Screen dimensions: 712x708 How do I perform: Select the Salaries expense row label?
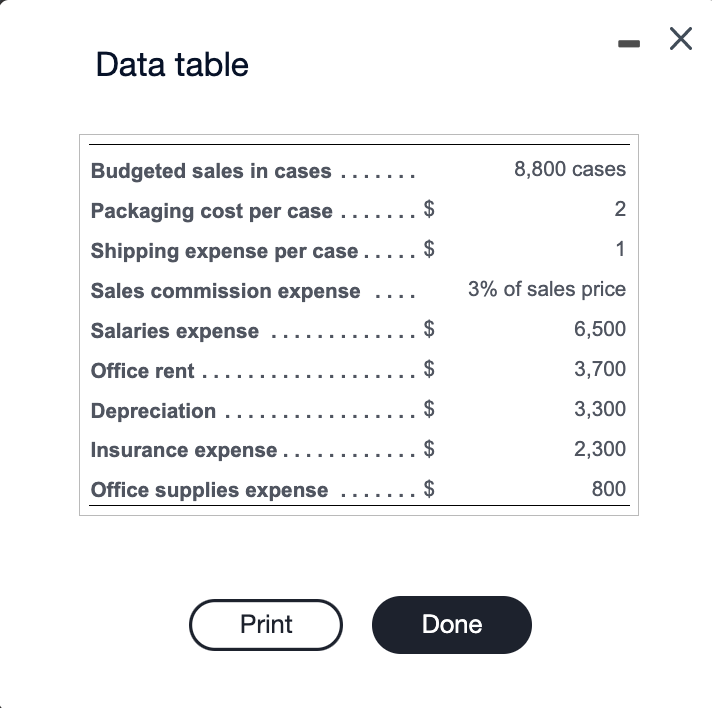click(x=175, y=331)
